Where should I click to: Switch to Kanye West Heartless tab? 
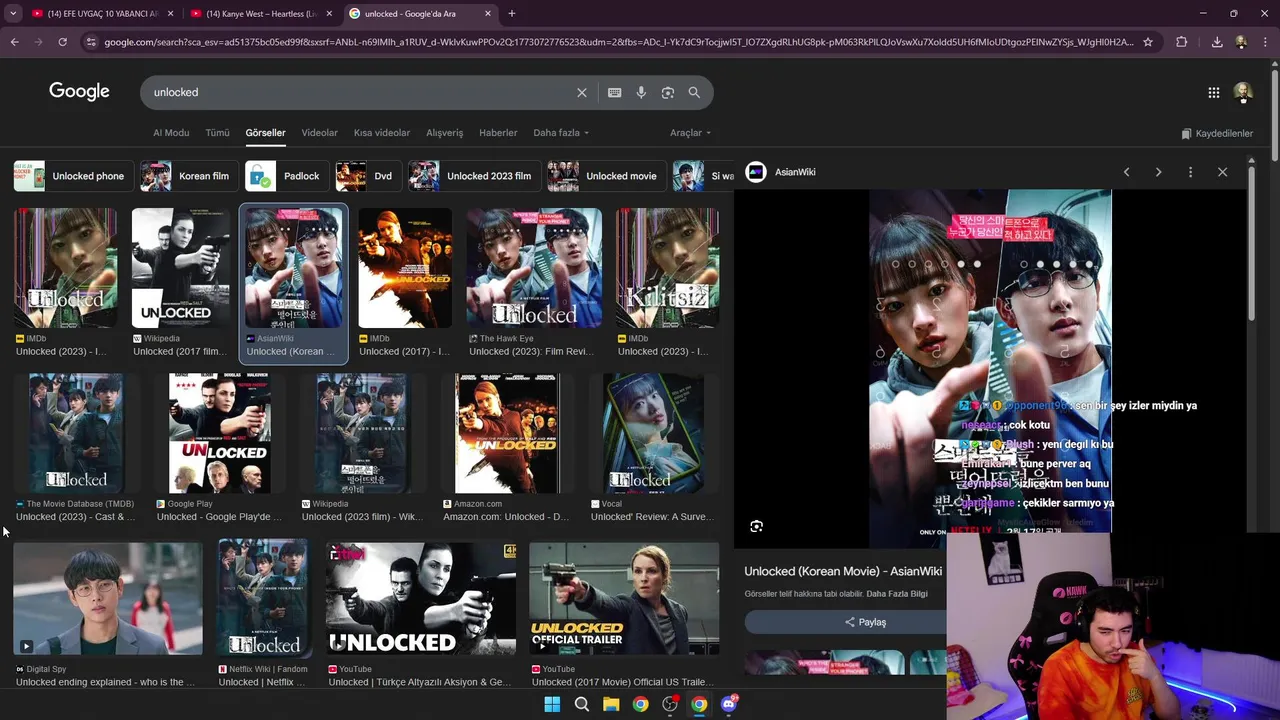pos(259,13)
